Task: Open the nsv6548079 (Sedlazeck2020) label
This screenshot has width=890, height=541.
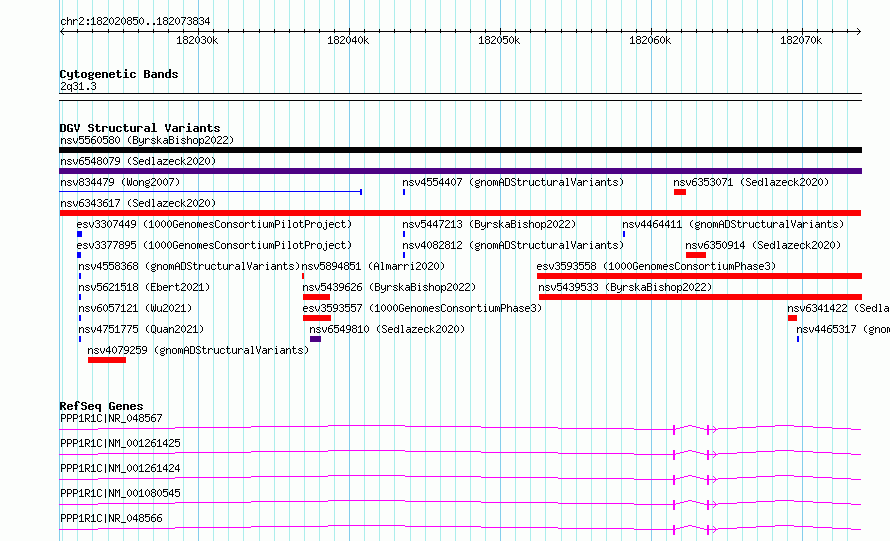Action: 138,161
